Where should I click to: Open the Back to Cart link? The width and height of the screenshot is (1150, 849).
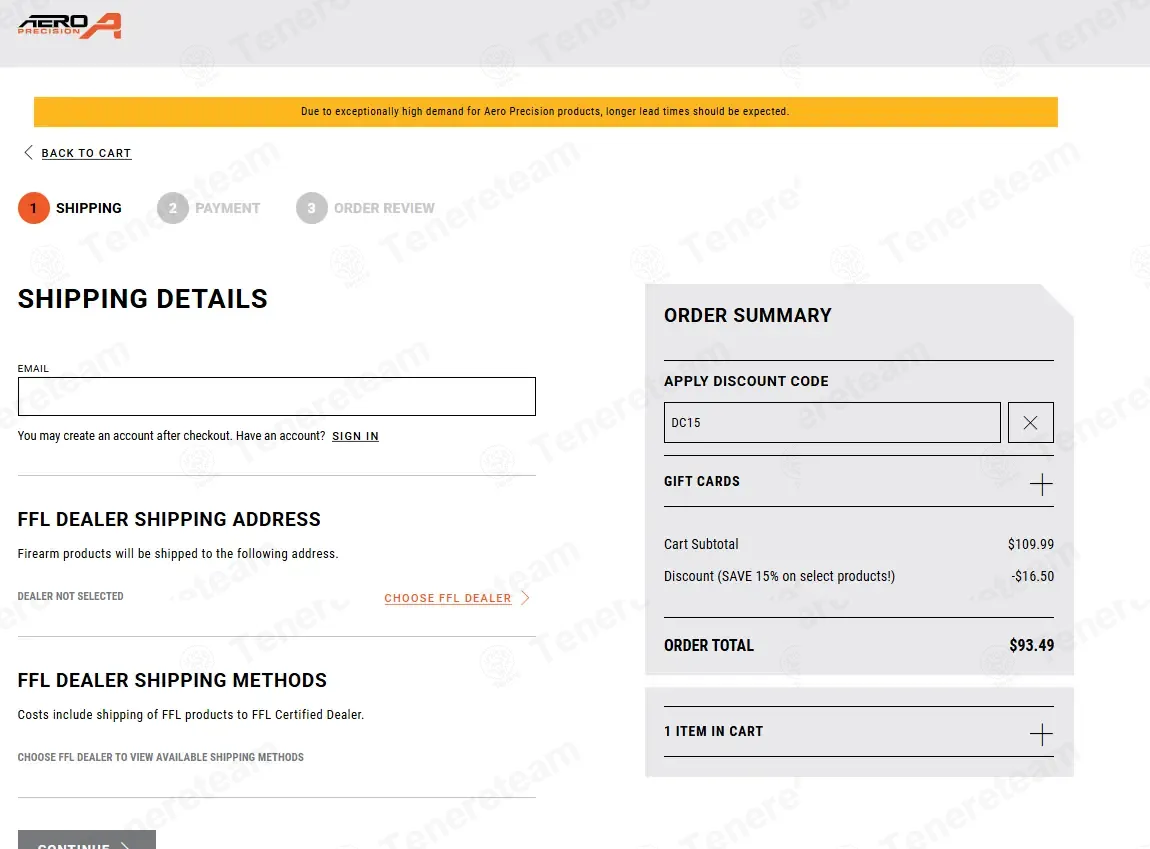[87, 152]
